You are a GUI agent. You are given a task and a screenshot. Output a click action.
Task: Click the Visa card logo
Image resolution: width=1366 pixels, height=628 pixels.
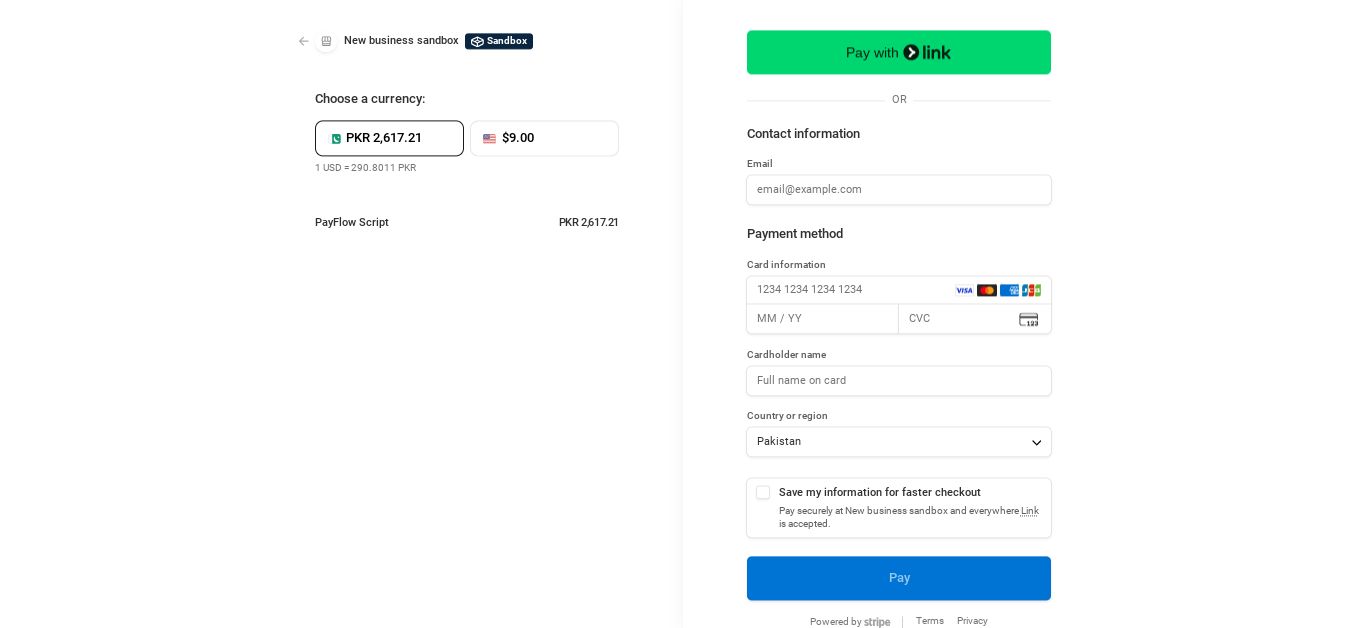tap(964, 291)
